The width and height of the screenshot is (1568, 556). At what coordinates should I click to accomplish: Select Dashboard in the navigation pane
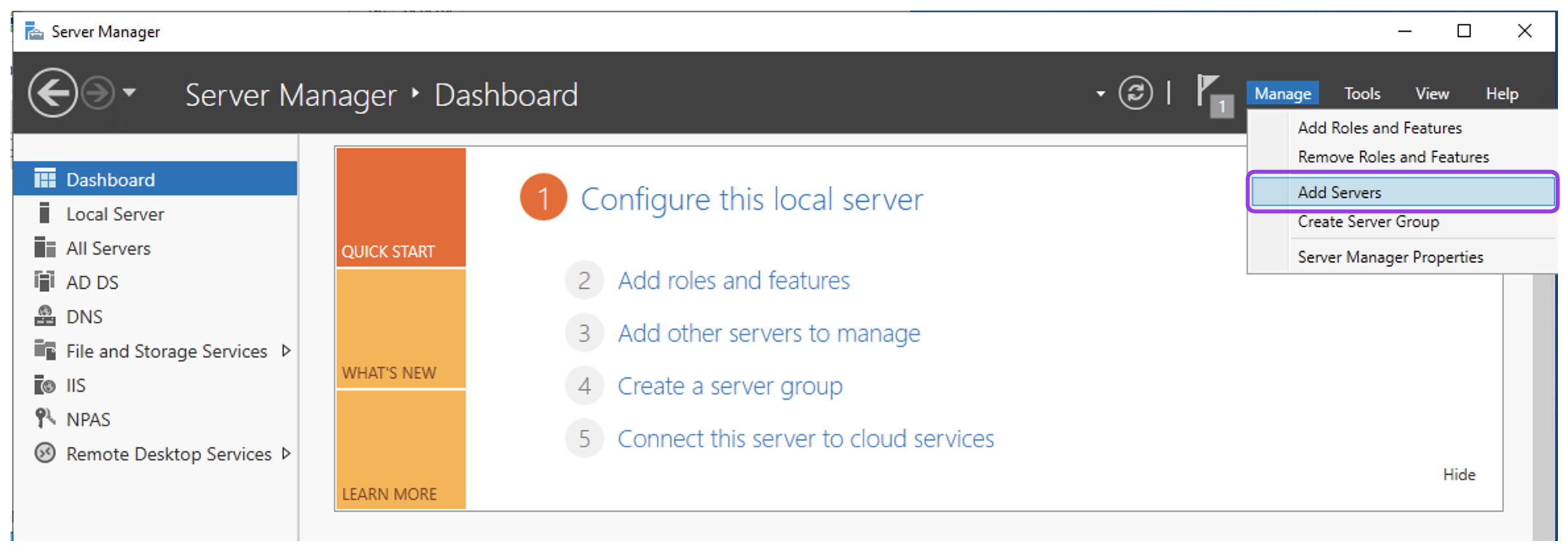pyautogui.click(x=155, y=179)
